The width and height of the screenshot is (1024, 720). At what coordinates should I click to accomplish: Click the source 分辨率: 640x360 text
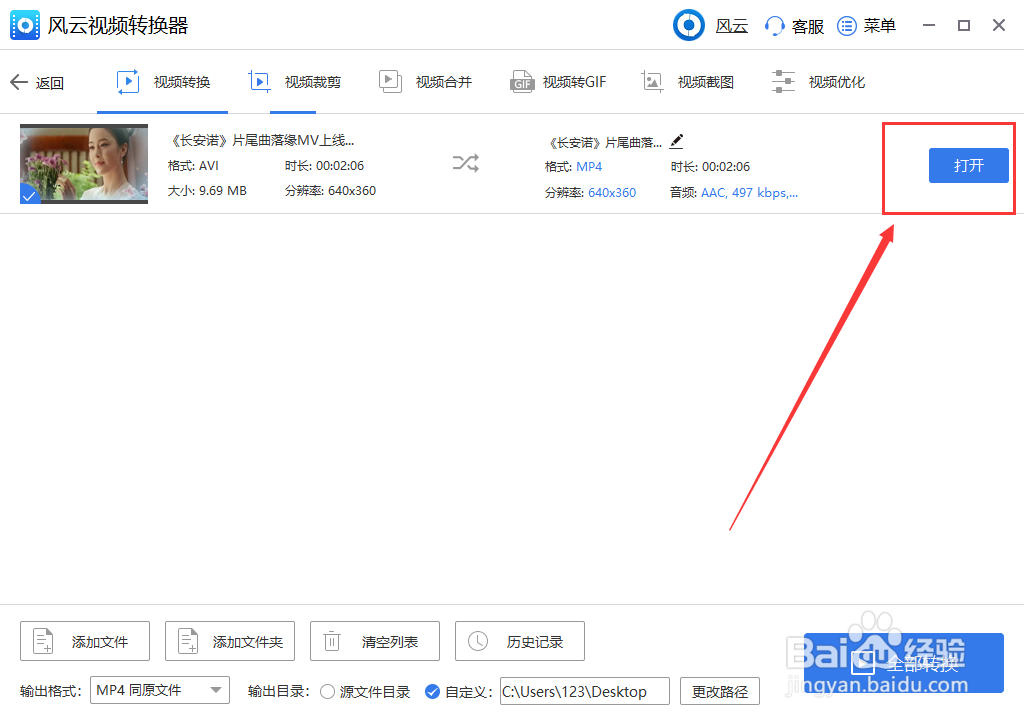[x=330, y=191]
